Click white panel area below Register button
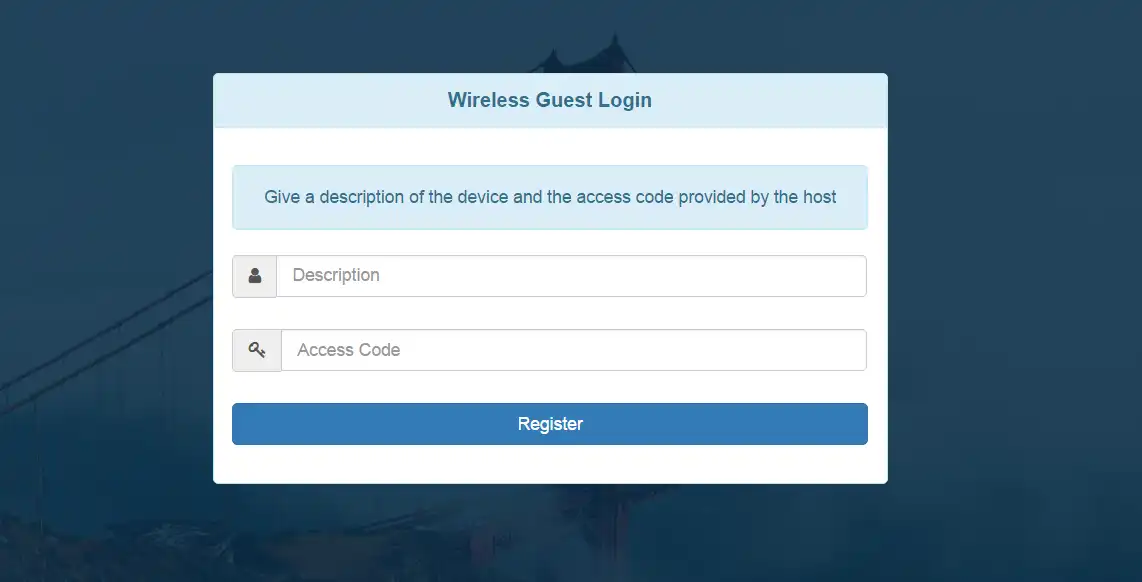The image size is (1142, 582). 549,464
